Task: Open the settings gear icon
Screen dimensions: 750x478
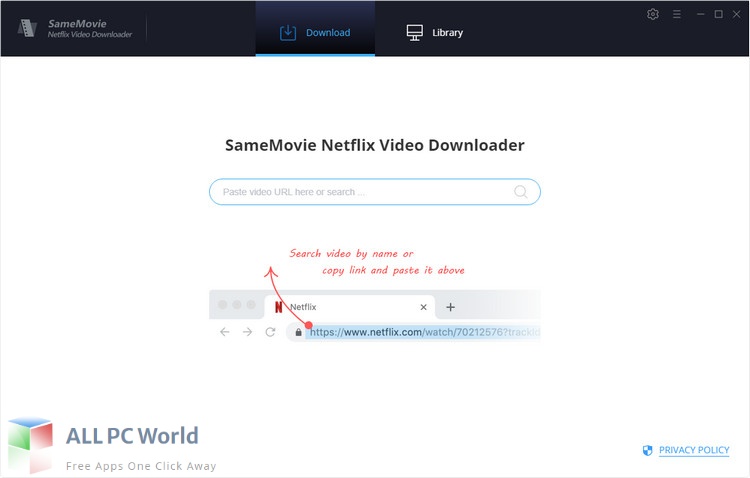Action: [652, 14]
